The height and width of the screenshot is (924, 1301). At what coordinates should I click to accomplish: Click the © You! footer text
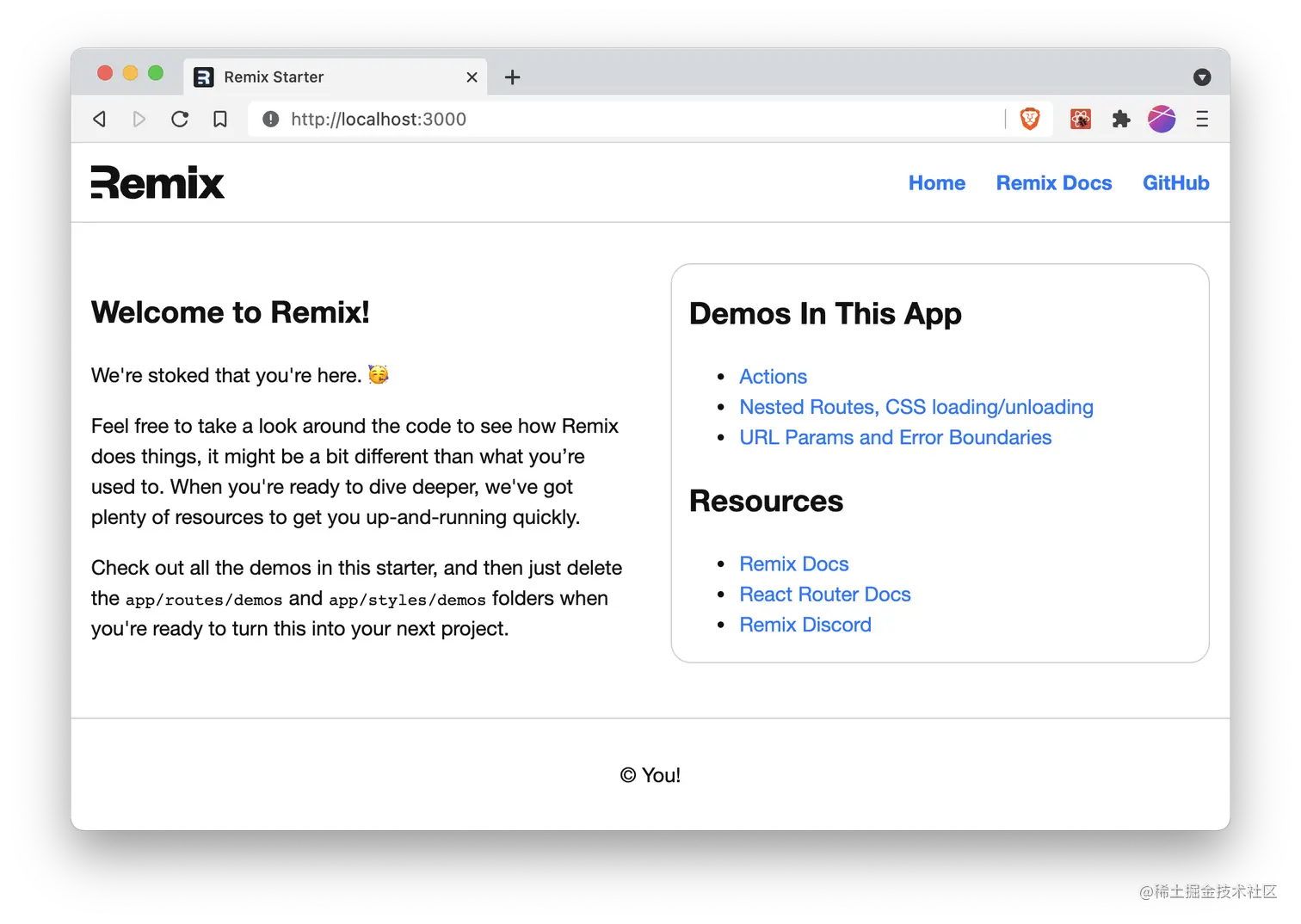(650, 775)
